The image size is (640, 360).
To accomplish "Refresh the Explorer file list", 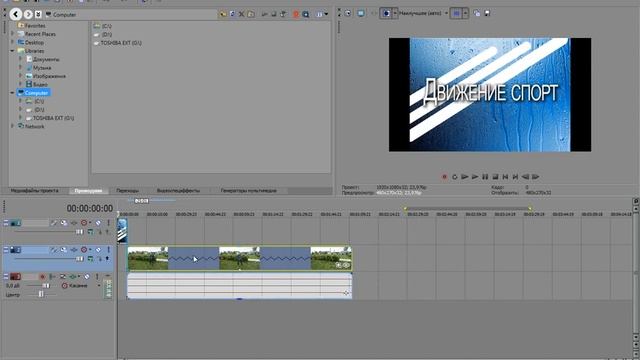I will (232, 14).
